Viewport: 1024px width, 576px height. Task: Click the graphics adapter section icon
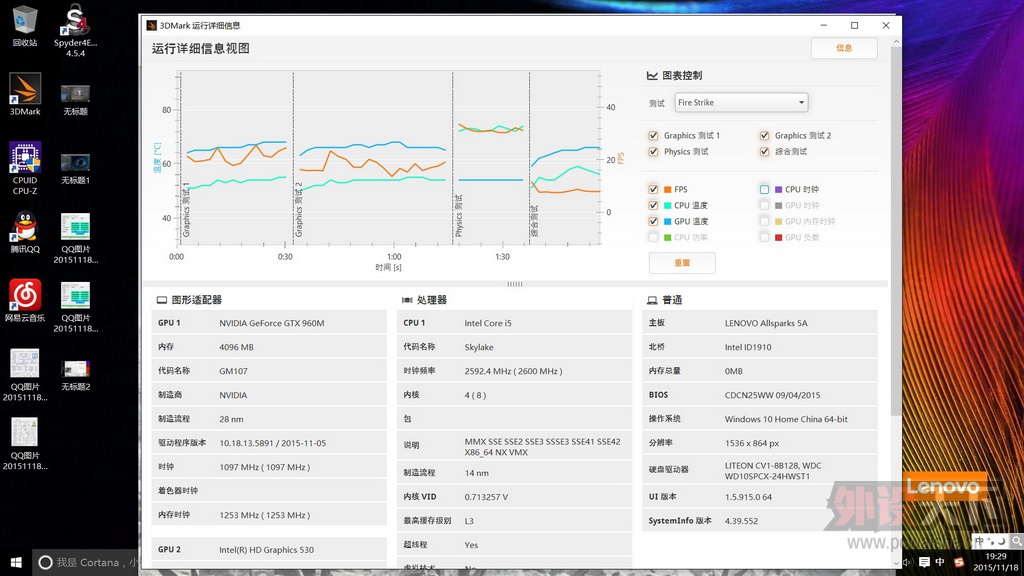point(161,300)
